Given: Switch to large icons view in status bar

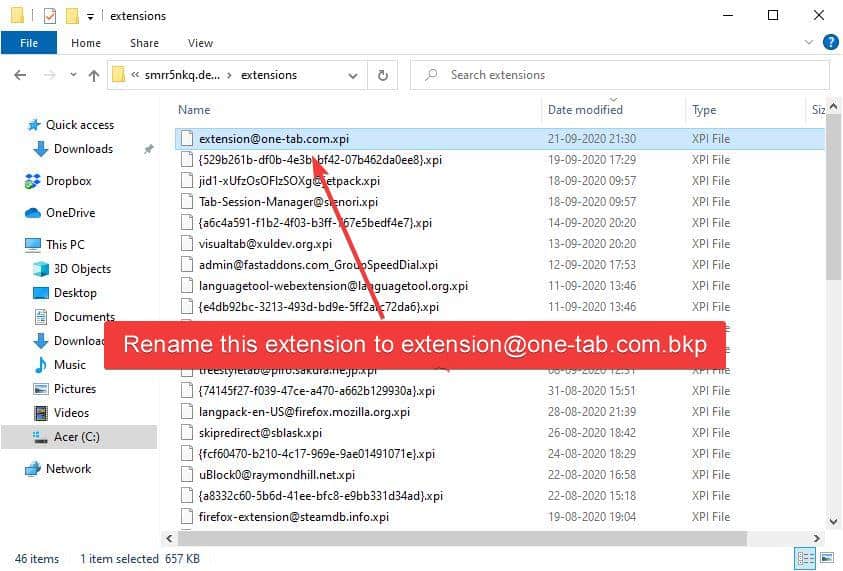Looking at the screenshot, I should [x=826, y=558].
